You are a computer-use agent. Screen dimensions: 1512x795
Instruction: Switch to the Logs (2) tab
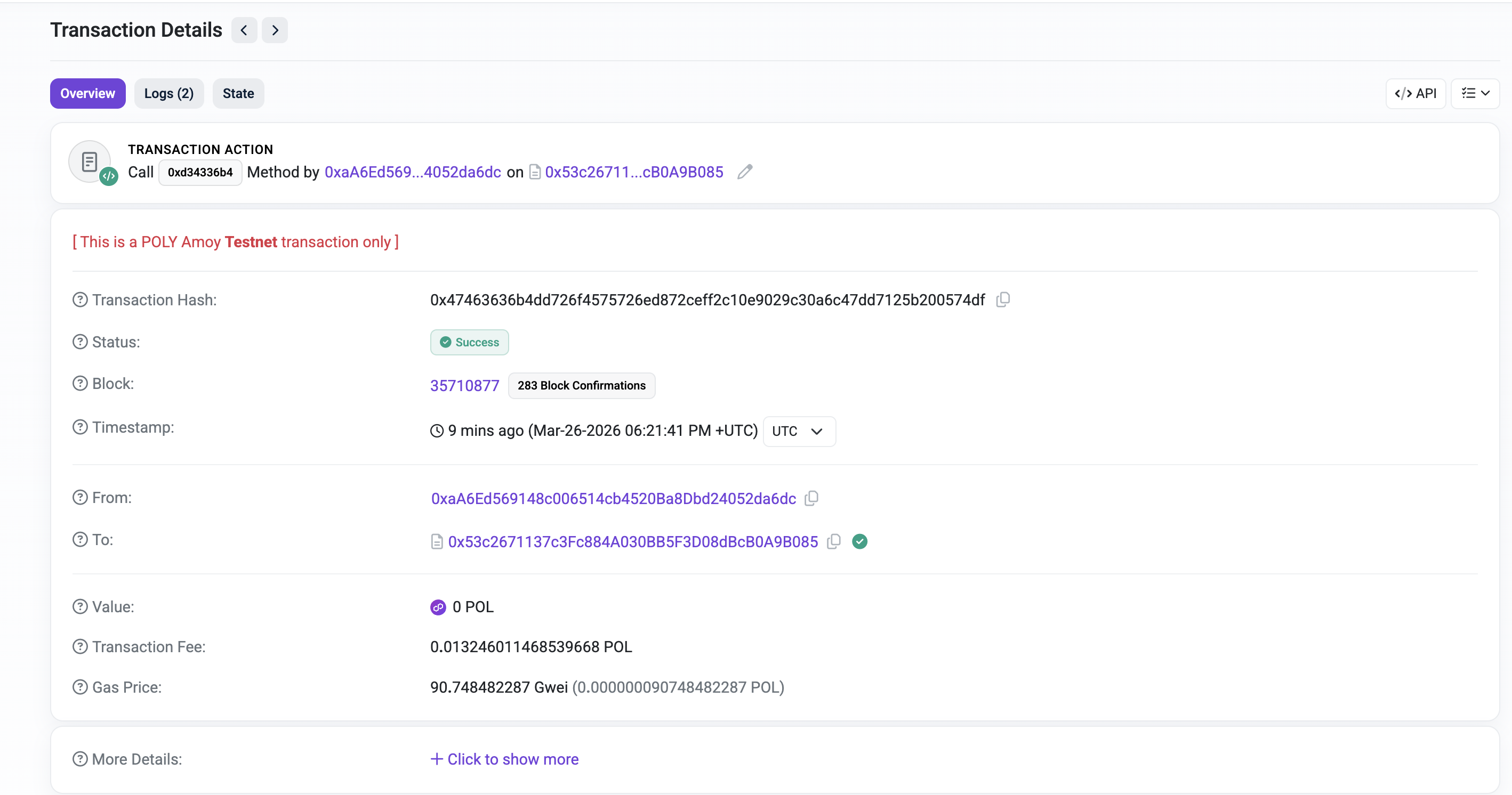pos(168,93)
